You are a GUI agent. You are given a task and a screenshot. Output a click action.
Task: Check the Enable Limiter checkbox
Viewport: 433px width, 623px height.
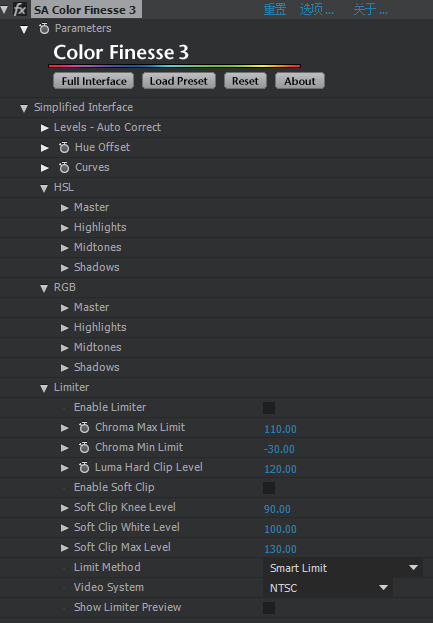269,408
